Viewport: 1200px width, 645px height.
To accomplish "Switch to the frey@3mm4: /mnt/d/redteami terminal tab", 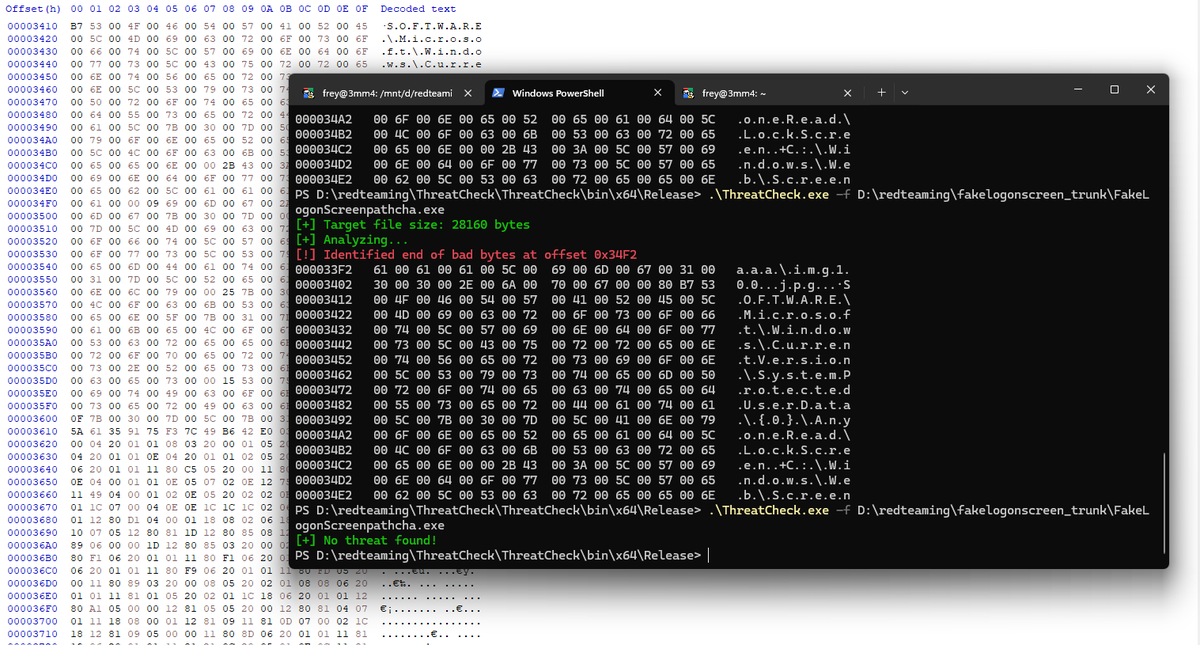I will click(x=386, y=93).
